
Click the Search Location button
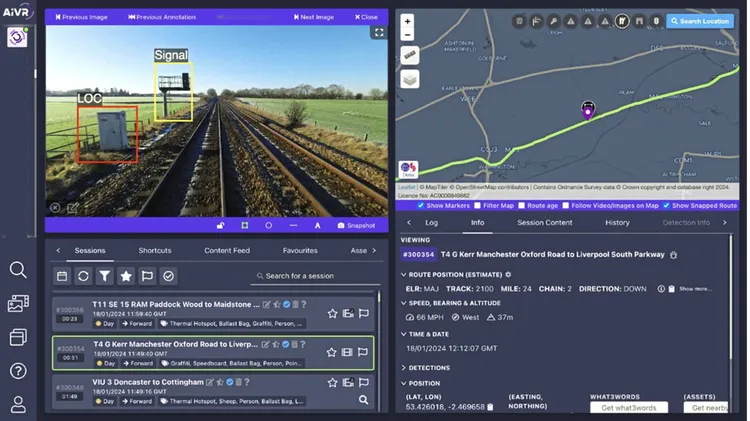pos(700,21)
